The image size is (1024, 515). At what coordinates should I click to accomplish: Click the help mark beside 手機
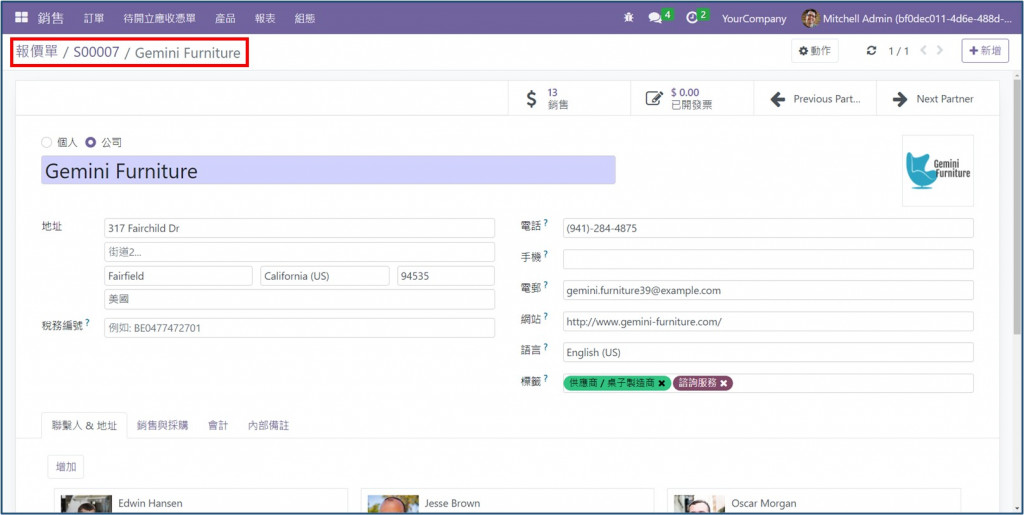pyautogui.click(x=545, y=254)
